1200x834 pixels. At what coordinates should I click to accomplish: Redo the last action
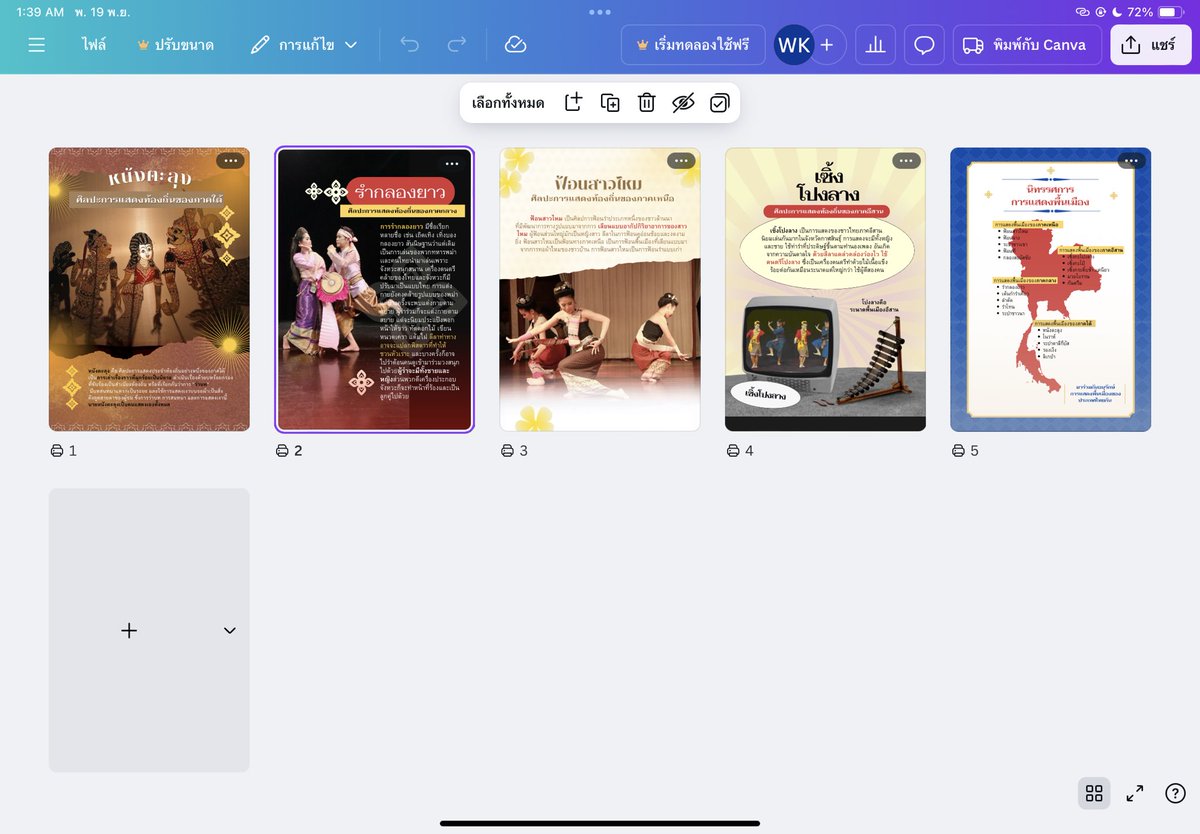coord(457,45)
